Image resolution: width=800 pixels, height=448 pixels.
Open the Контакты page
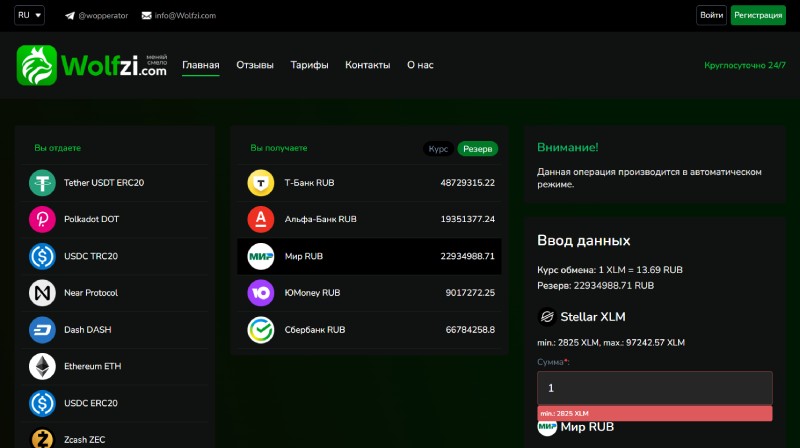click(x=367, y=65)
